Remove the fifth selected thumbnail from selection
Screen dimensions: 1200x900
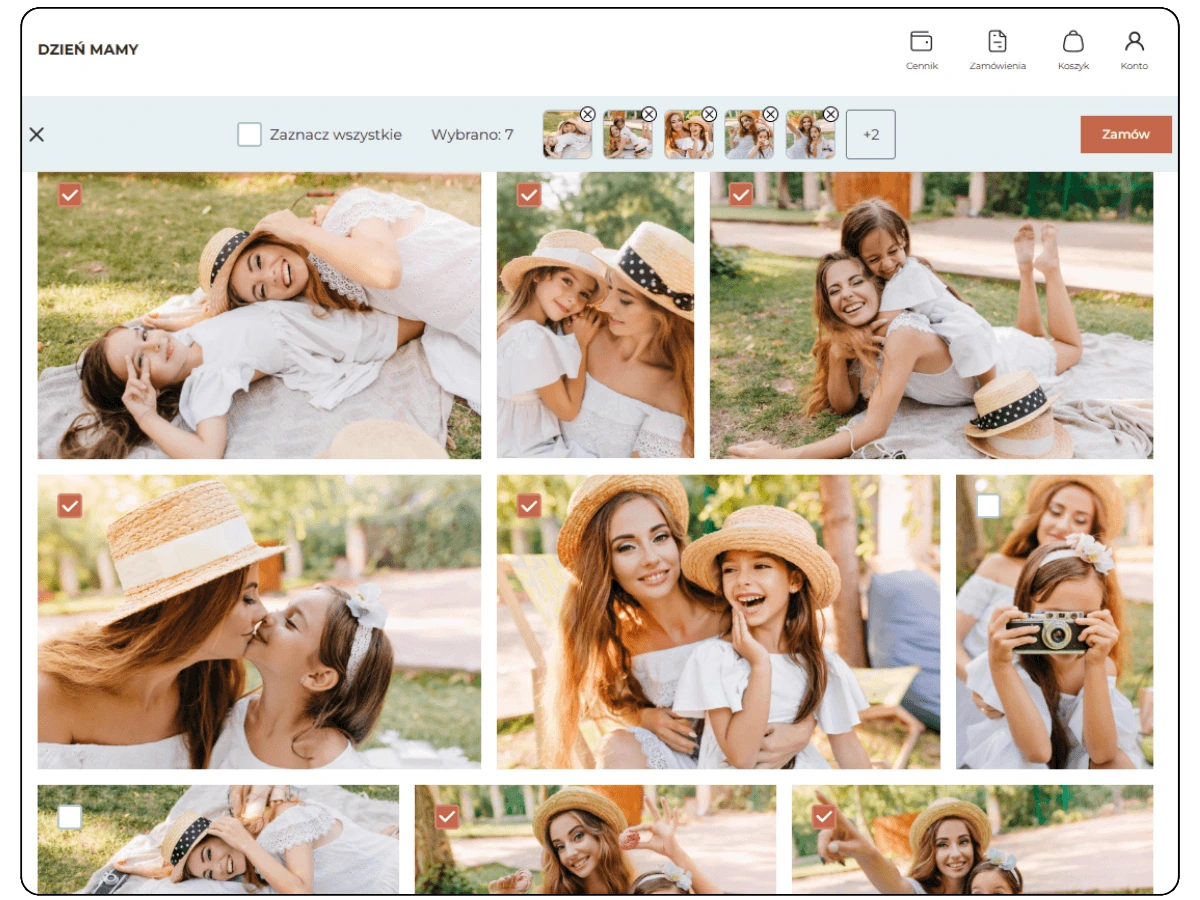tap(830, 114)
